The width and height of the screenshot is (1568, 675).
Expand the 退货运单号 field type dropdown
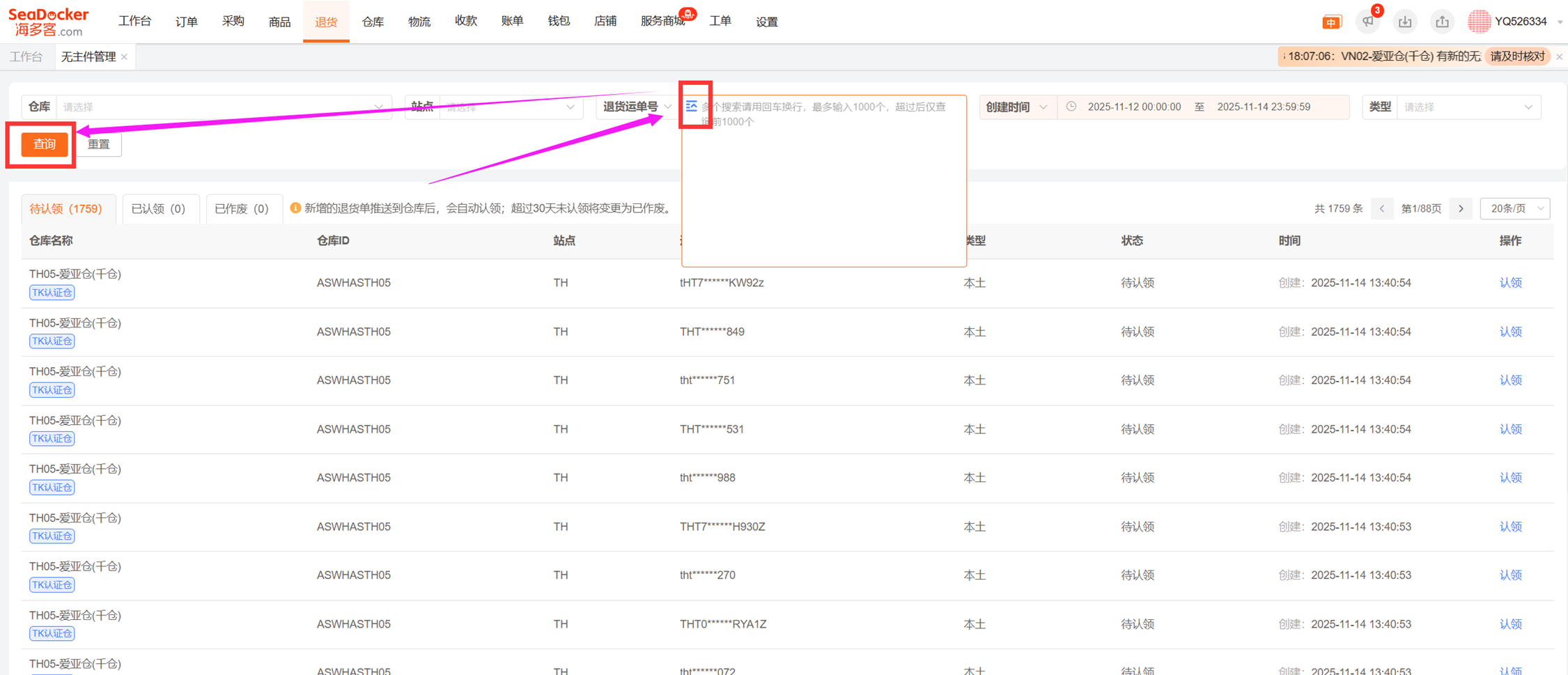pyautogui.click(x=636, y=107)
